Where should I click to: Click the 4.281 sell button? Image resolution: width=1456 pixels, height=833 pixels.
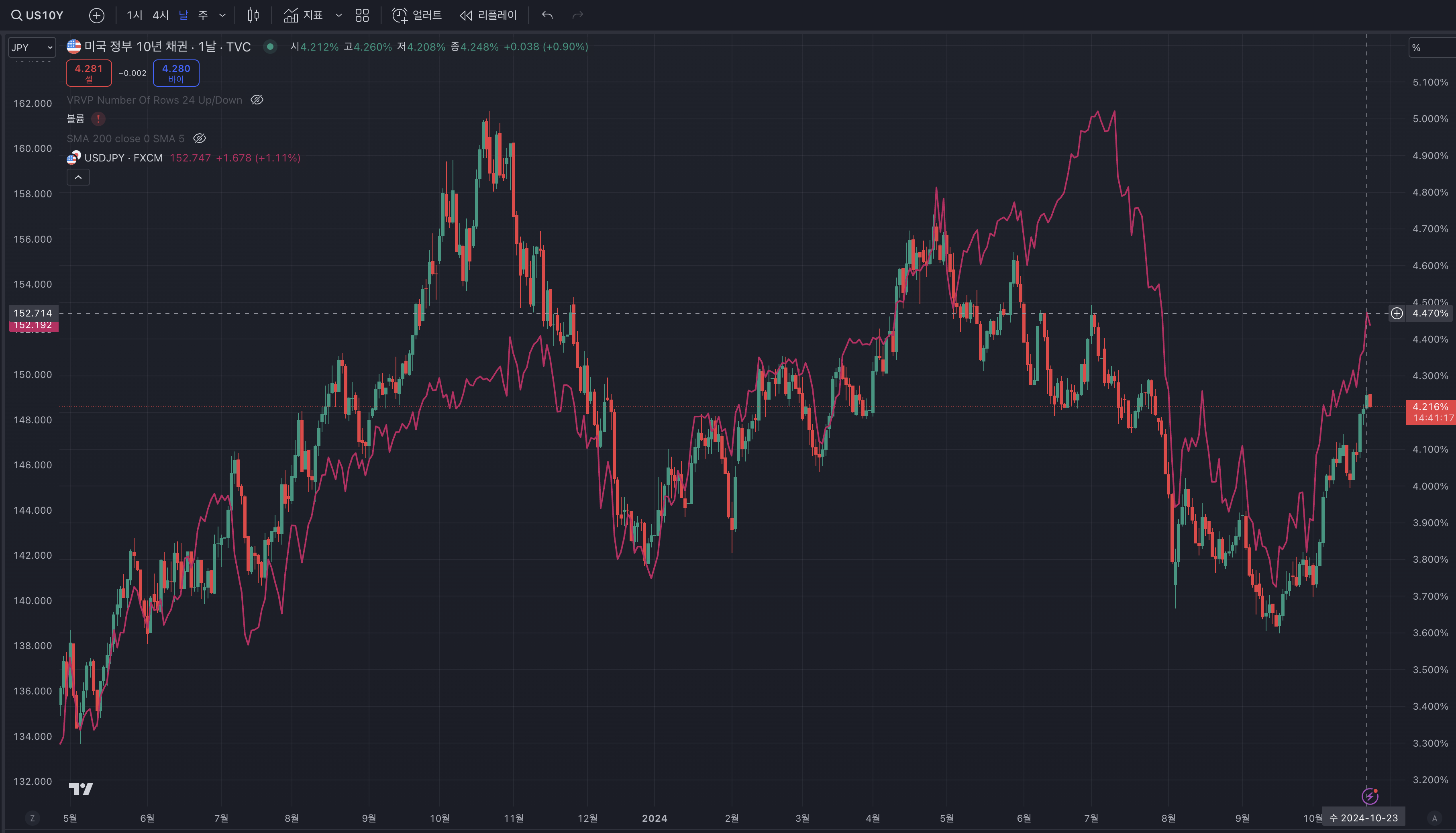click(x=89, y=73)
